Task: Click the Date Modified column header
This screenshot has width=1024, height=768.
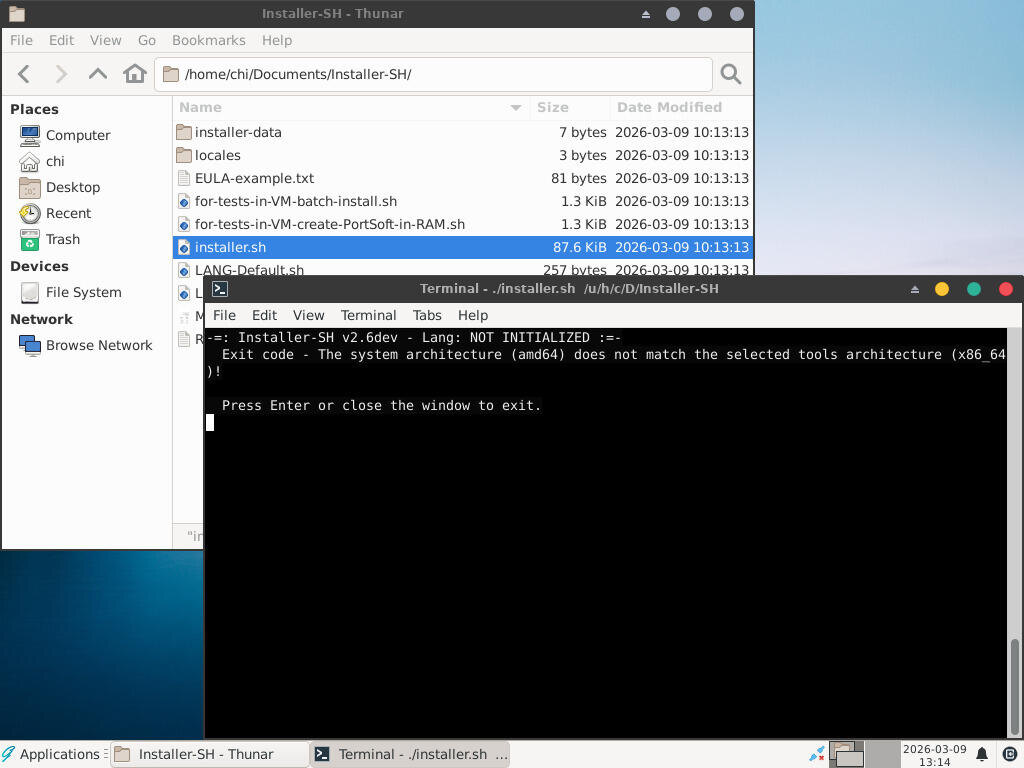Action: [x=669, y=108]
